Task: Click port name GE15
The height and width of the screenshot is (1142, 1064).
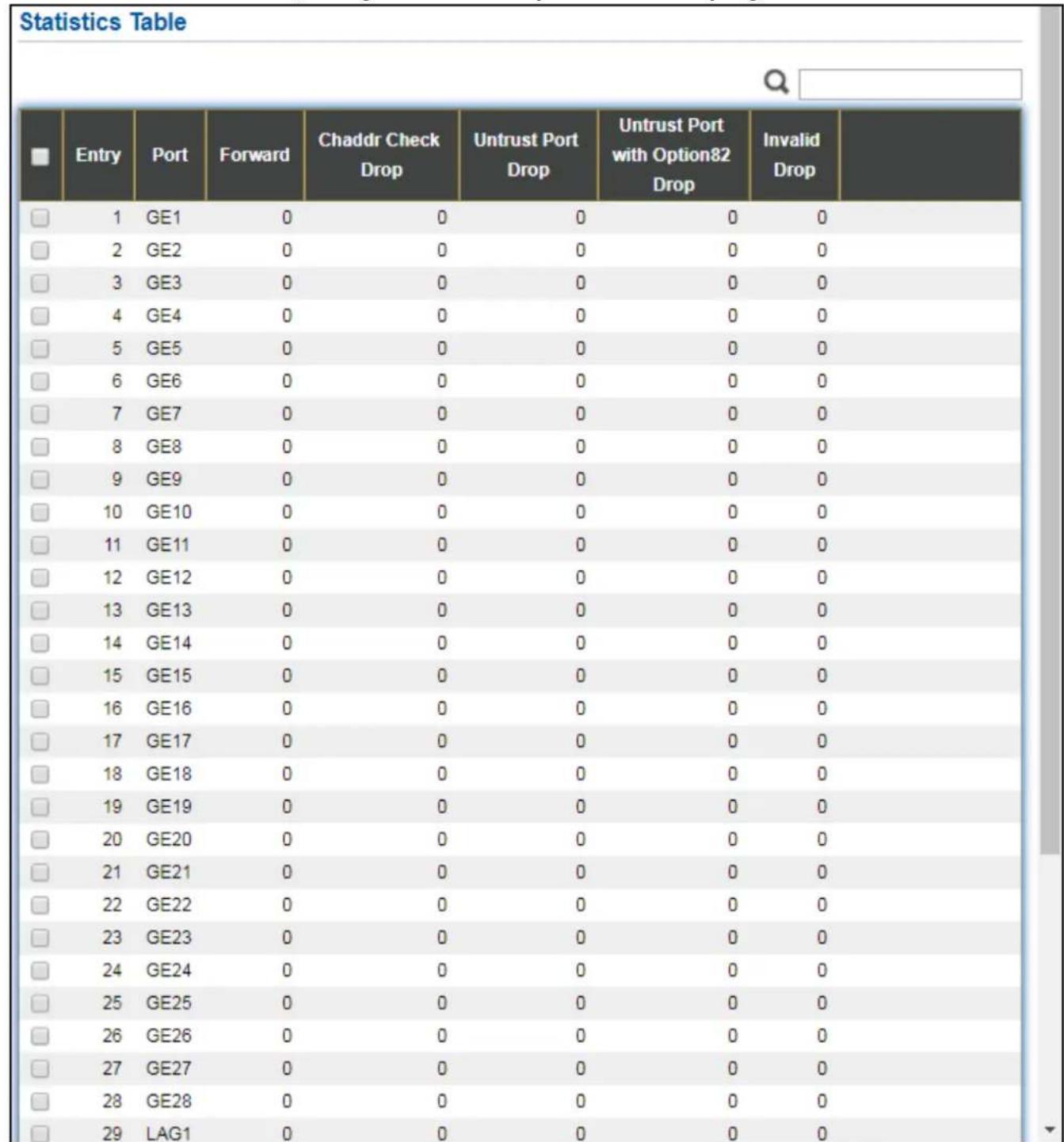Action: coord(169,676)
